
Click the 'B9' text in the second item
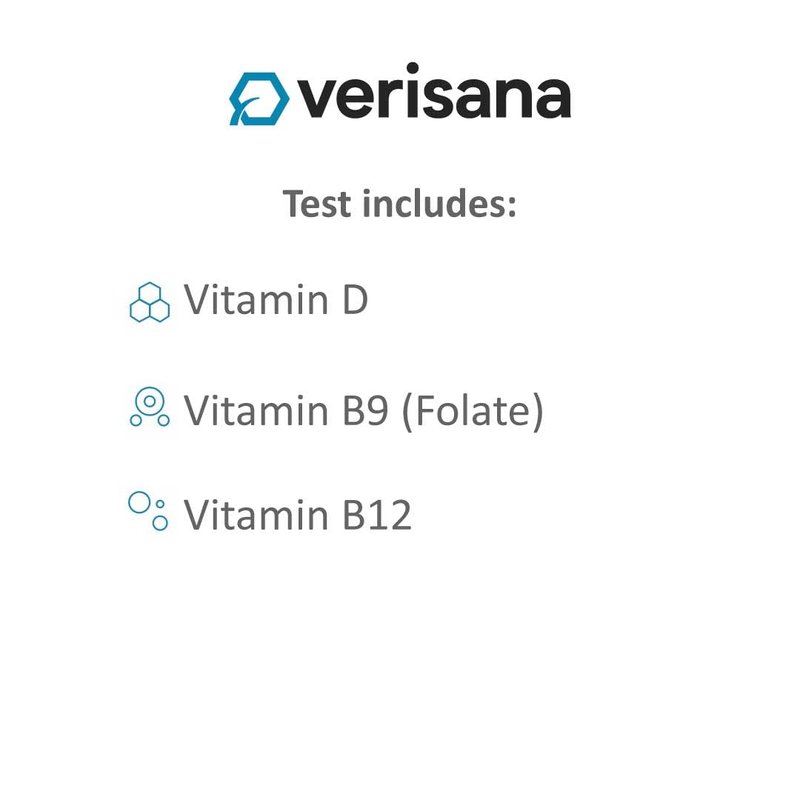pos(365,410)
